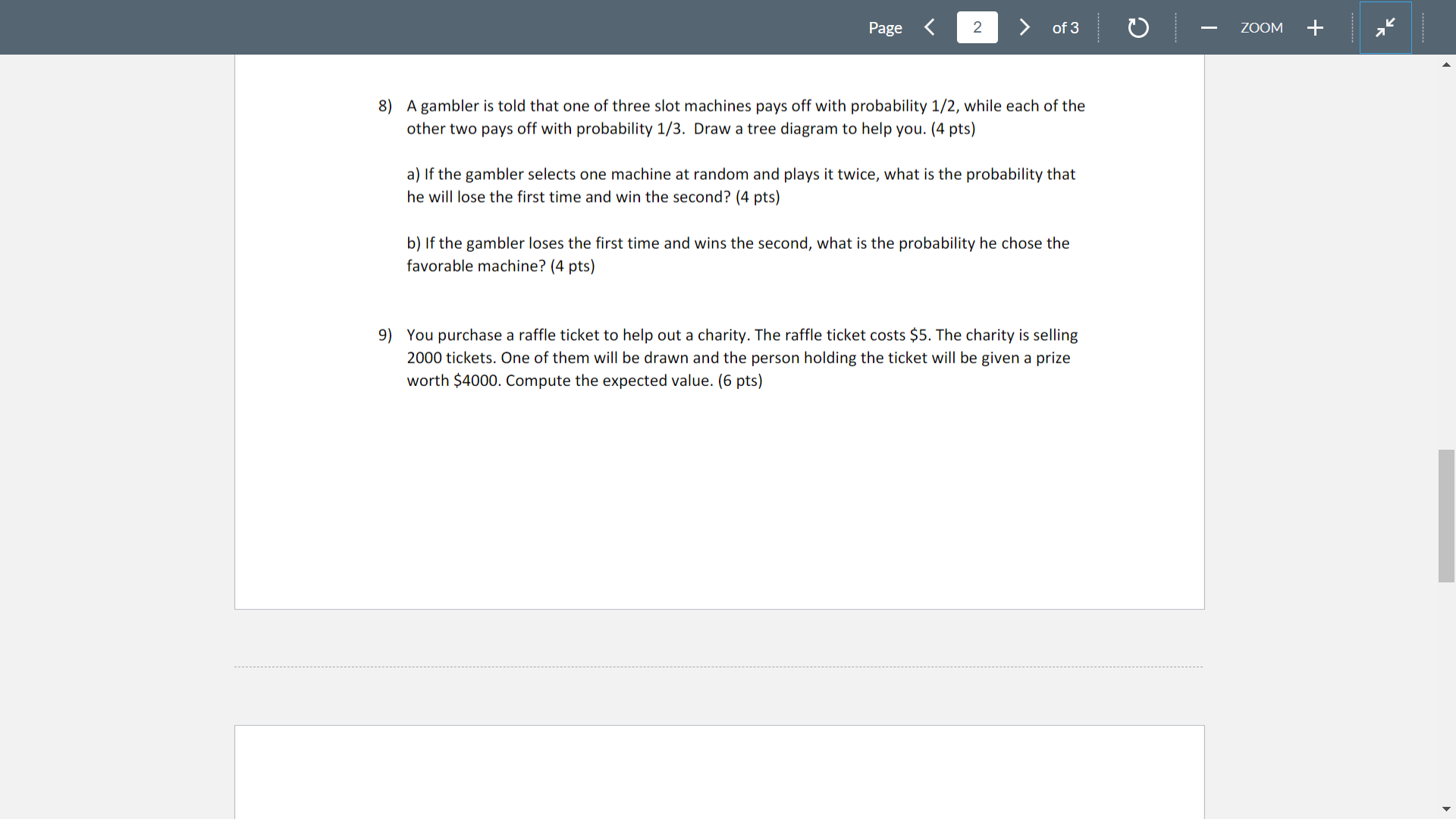Click the blank third page area

click(719, 772)
